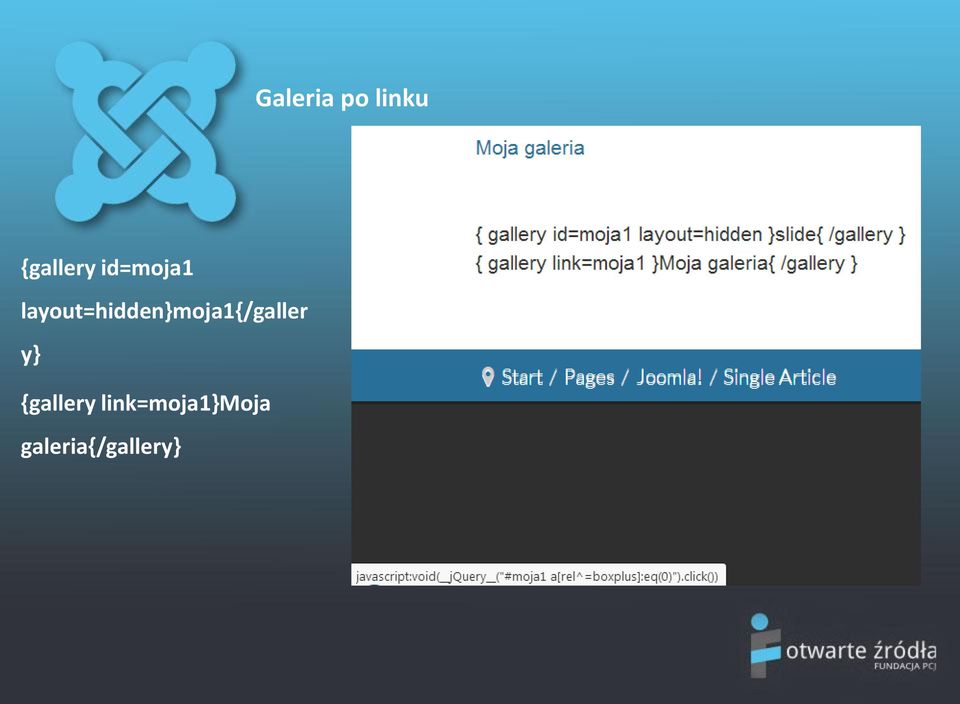Select '{gallery link=moja1}Moja' slide text

(x=146, y=403)
